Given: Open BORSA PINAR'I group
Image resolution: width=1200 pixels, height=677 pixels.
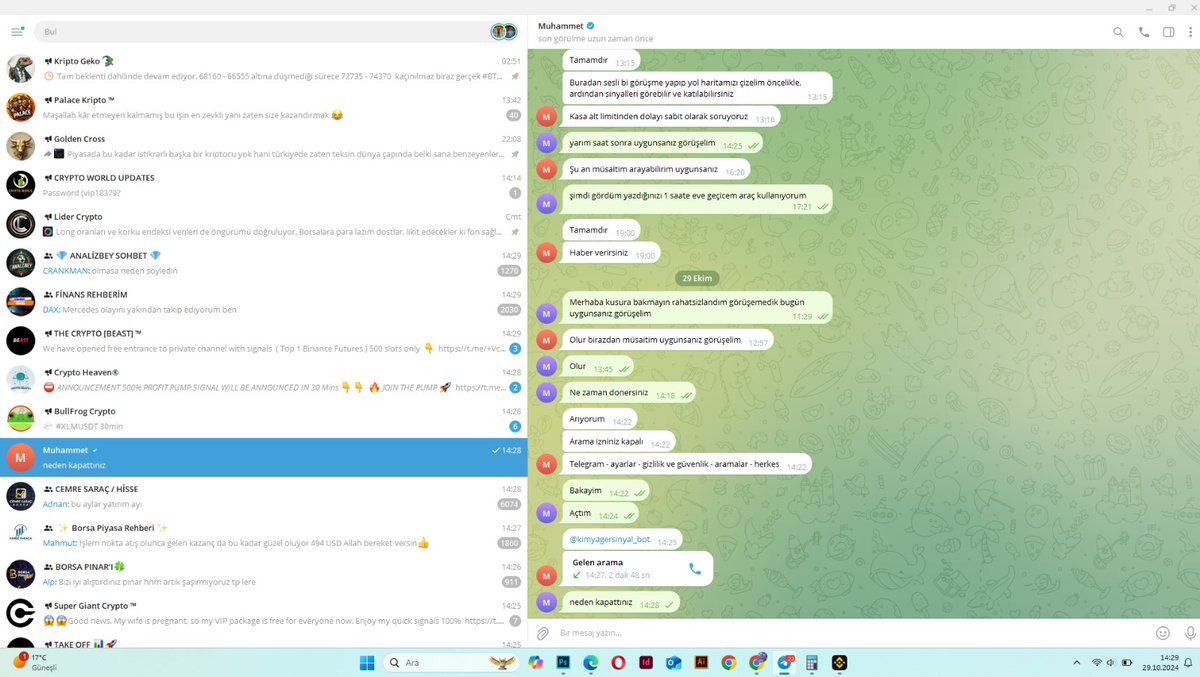Looking at the screenshot, I should (x=264, y=575).
